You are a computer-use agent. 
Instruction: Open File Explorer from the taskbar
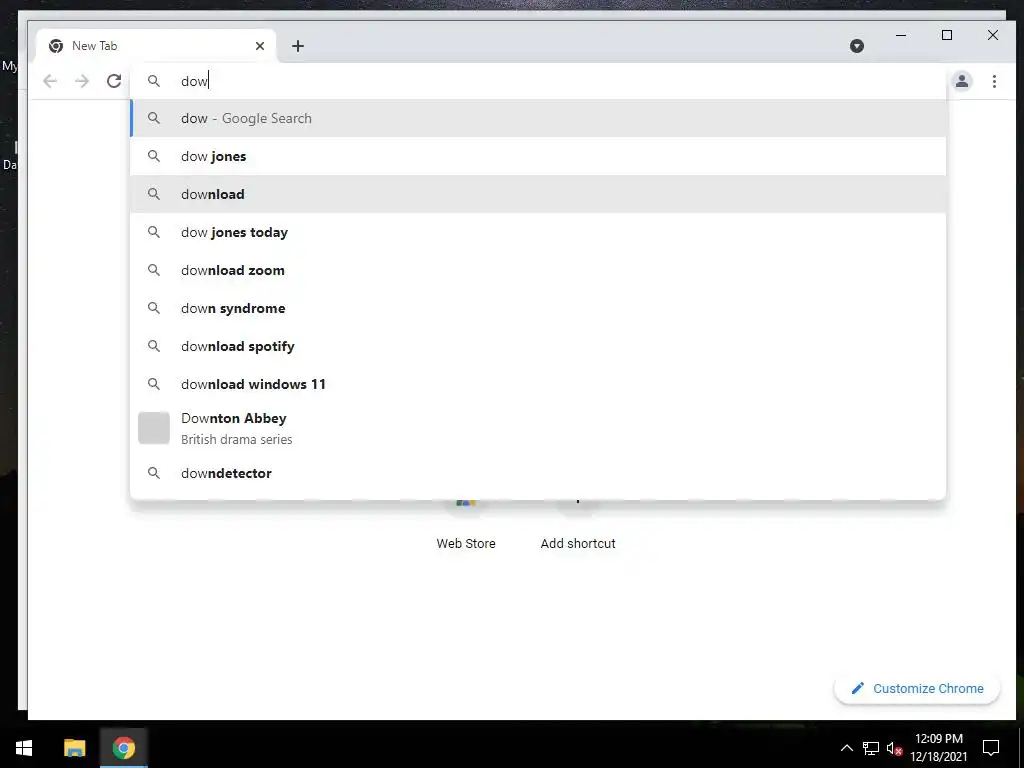[74, 748]
